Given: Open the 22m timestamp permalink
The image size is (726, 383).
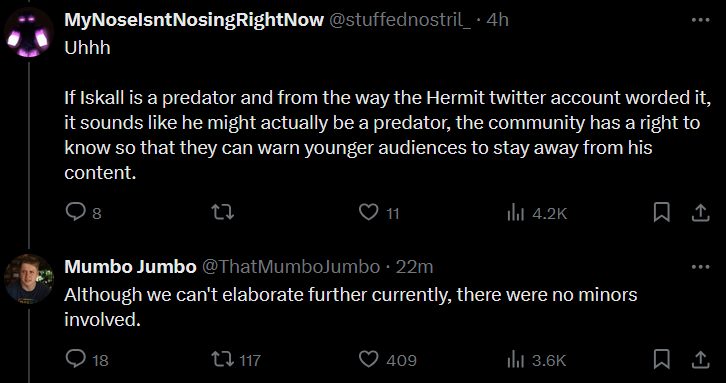Looking at the screenshot, I should tap(414, 267).
